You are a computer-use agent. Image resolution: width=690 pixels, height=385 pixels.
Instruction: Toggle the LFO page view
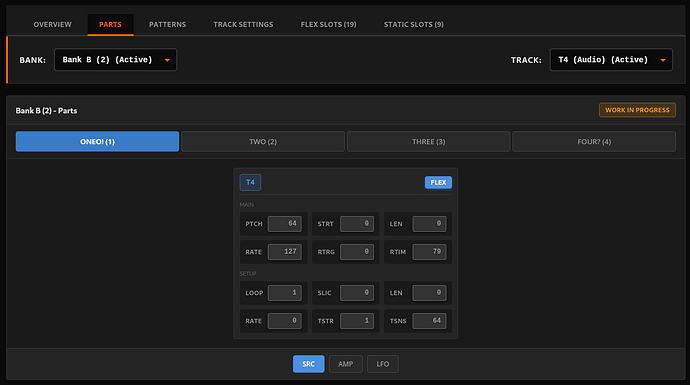[x=382, y=364]
